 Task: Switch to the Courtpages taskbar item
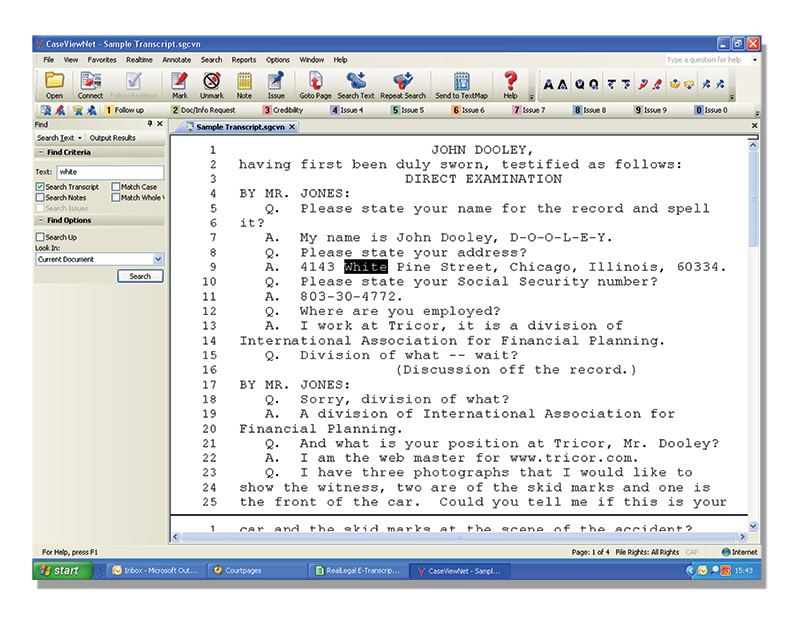pyautogui.click(x=256, y=571)
